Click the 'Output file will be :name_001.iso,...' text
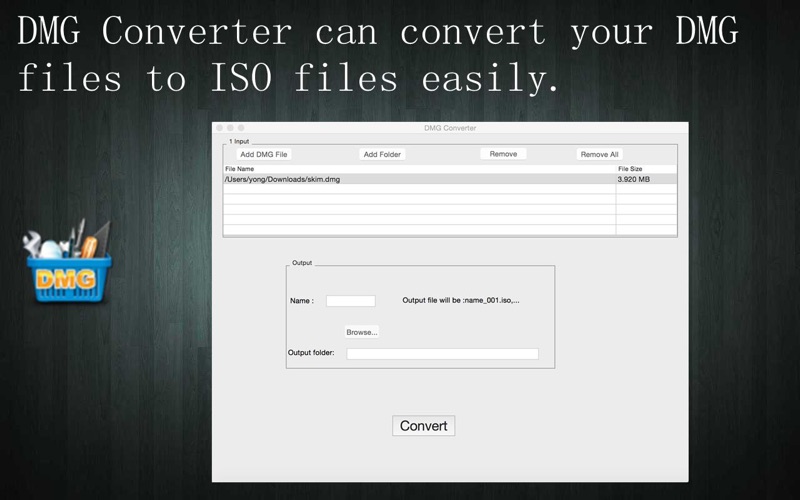The height and width of the screenshot is (500, 800). click(461, 301)
